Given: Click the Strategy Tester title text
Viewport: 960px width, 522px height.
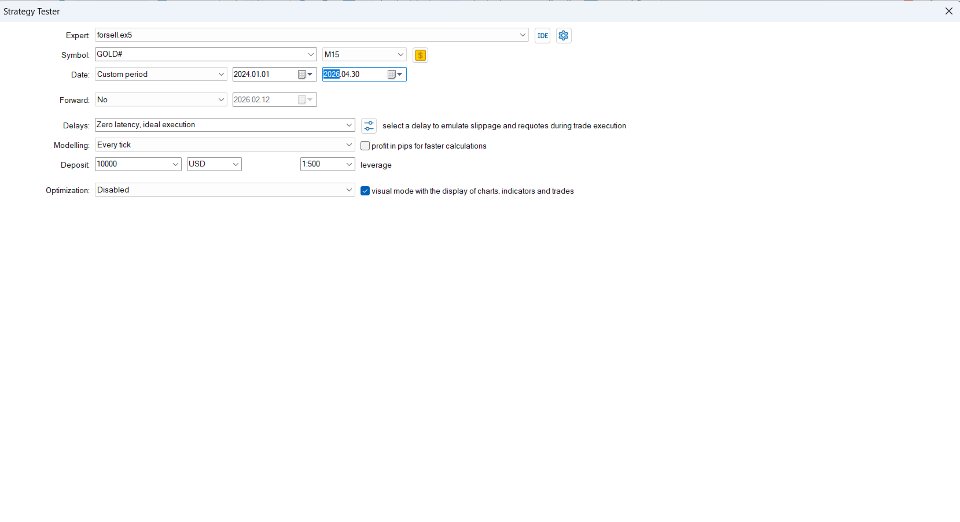Looking at the screenshot, I should click(31, 12).
